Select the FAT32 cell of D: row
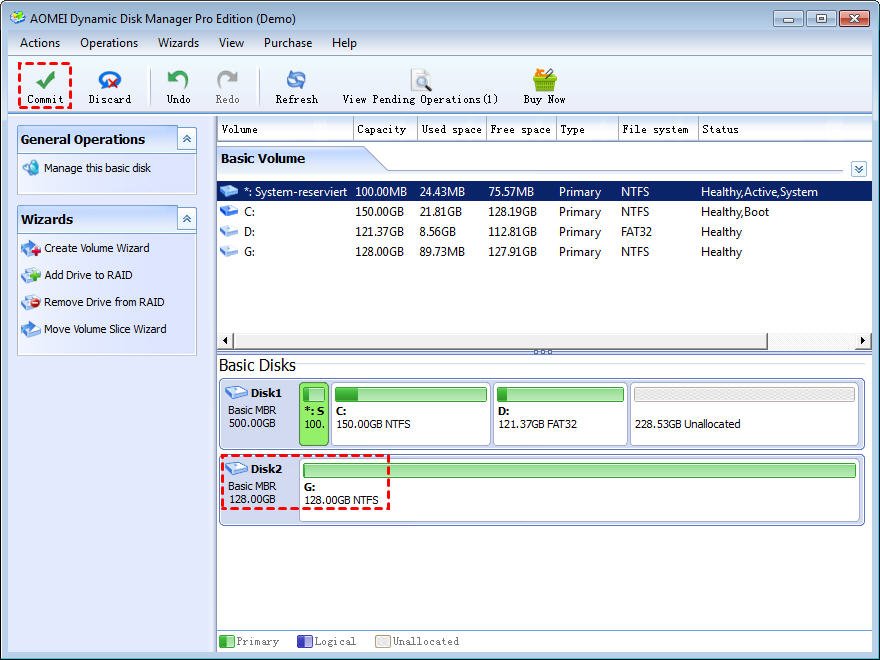The width and height of the screenshot is (880, 660). click(636, 232)
